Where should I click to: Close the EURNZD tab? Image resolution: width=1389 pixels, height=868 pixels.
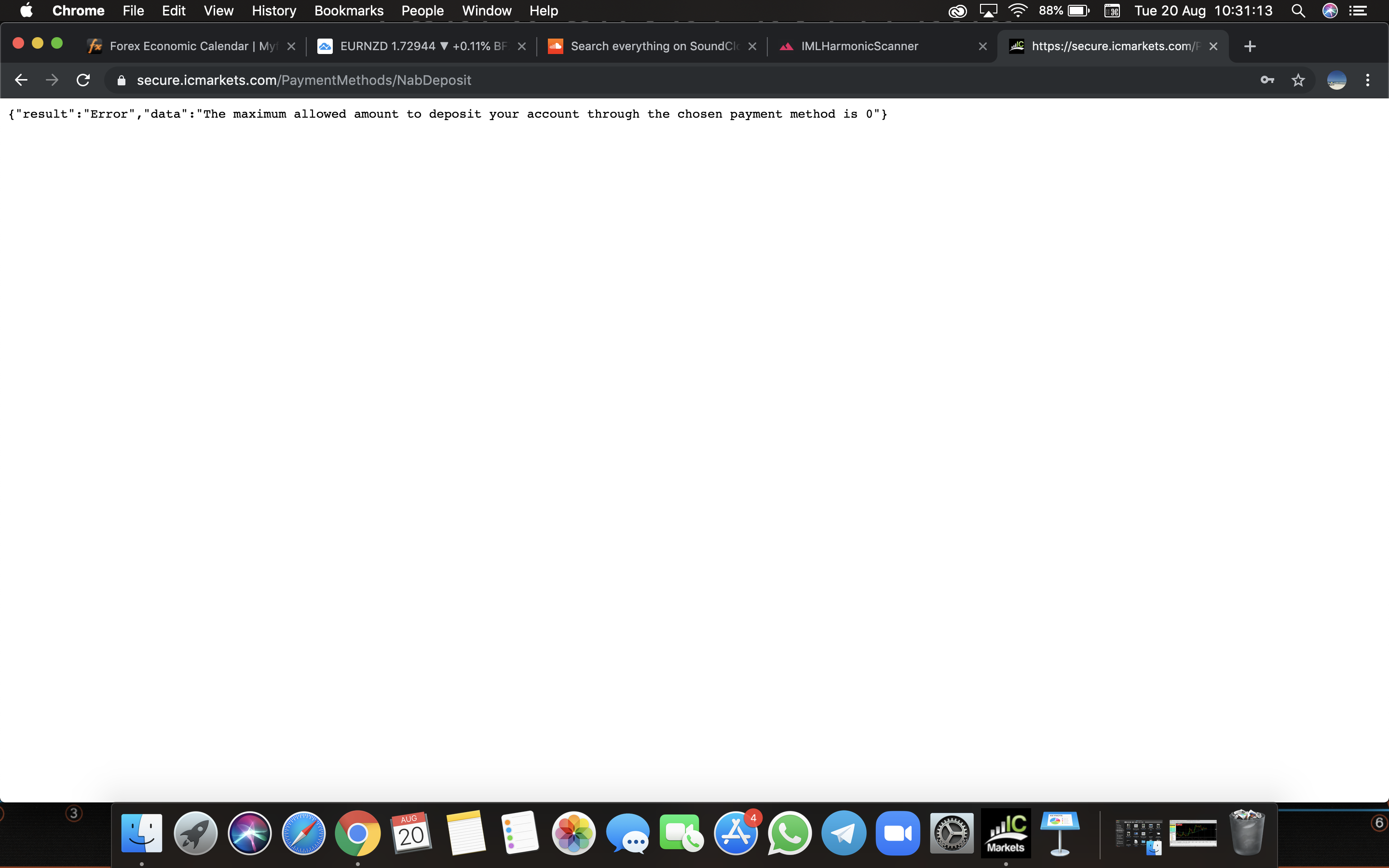pyautogui.click(x=522, y=46)
